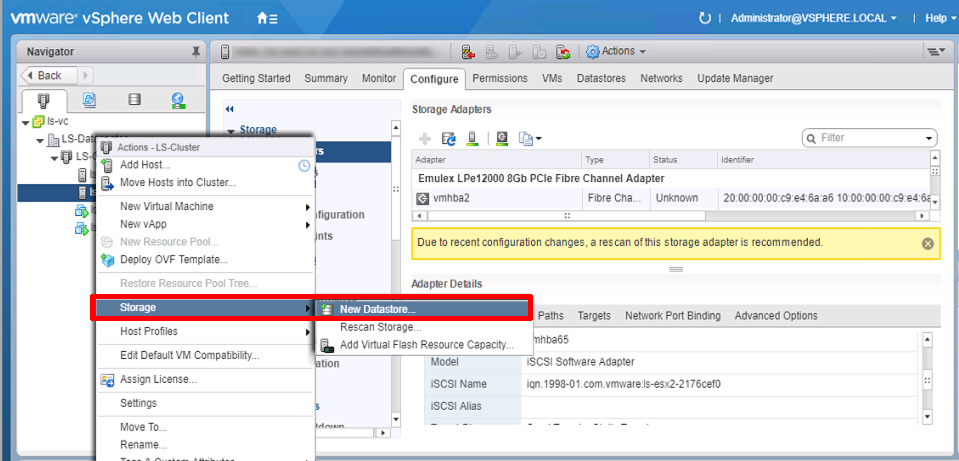Image resolution: width=959 pixels, height=461 pixels.
Task: Click the refresh icon in top header
Action: 705,18
